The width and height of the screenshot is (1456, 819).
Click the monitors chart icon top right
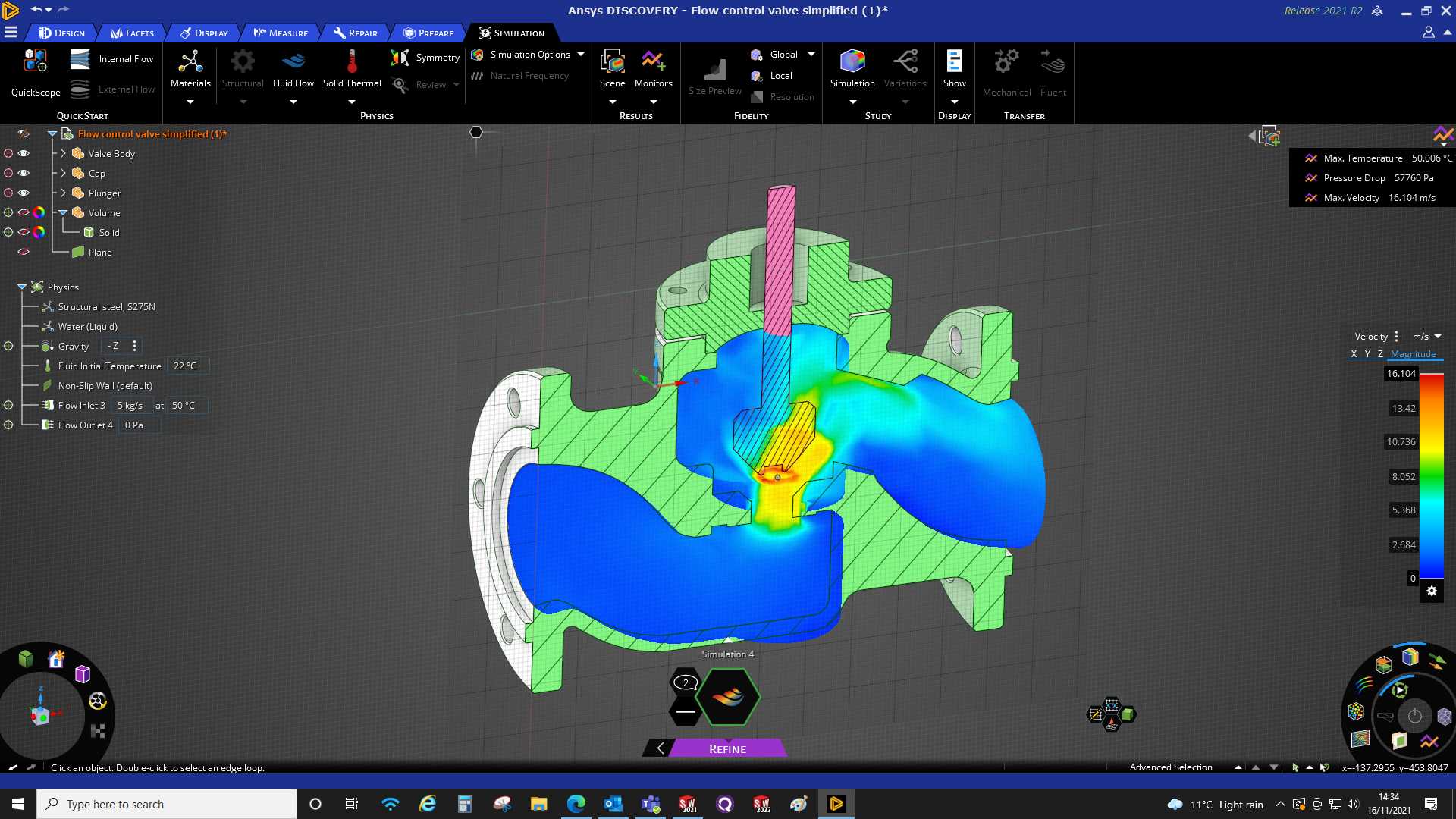click(x=1443, y=135)
